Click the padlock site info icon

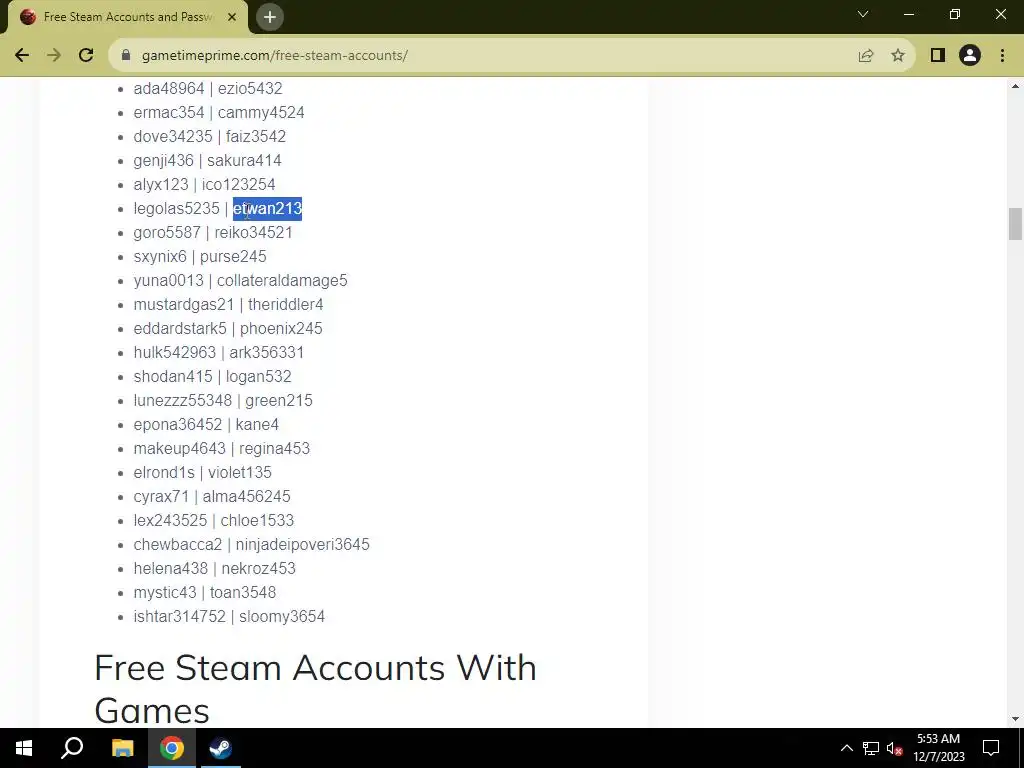pyautogui.click(x=126, y=56)
